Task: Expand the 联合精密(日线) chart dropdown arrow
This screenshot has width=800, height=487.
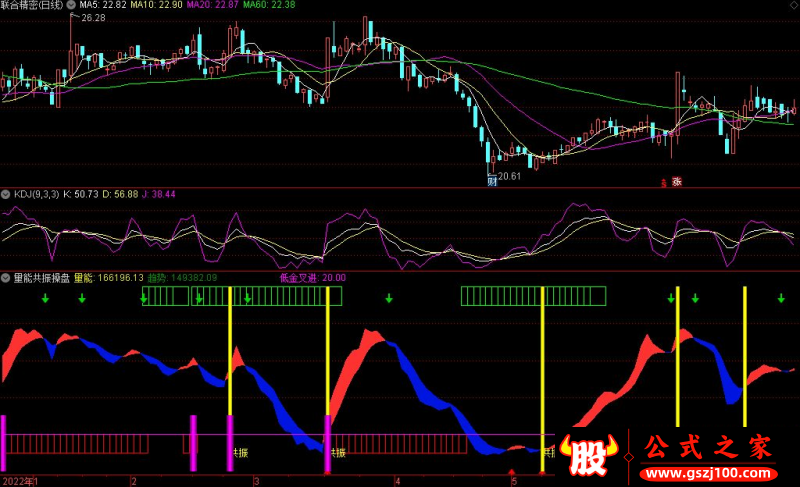Action: [6, 6]
